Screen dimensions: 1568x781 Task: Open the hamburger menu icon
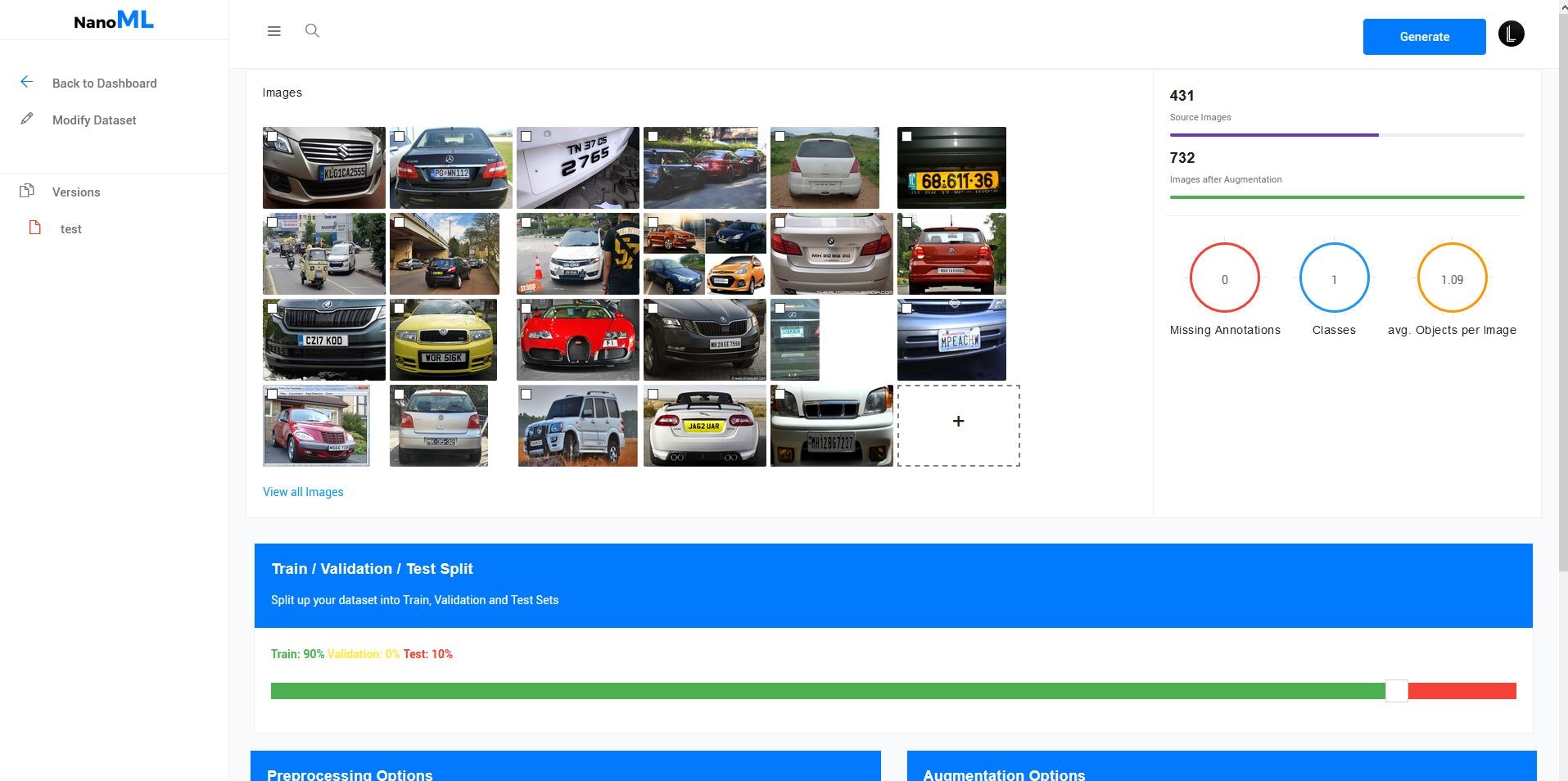click(x=273, y=31)
